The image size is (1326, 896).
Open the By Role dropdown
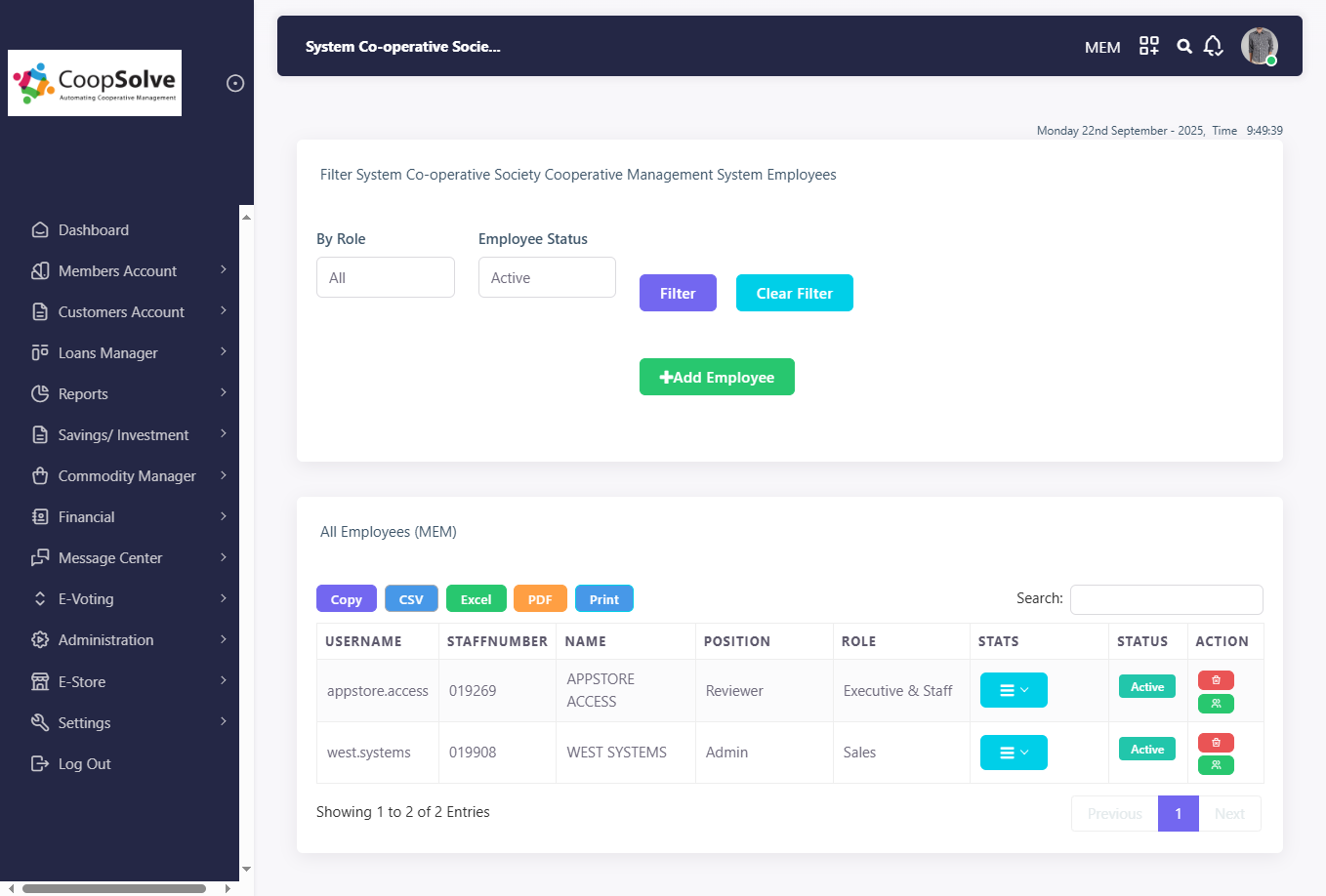[x=385, y=277]
